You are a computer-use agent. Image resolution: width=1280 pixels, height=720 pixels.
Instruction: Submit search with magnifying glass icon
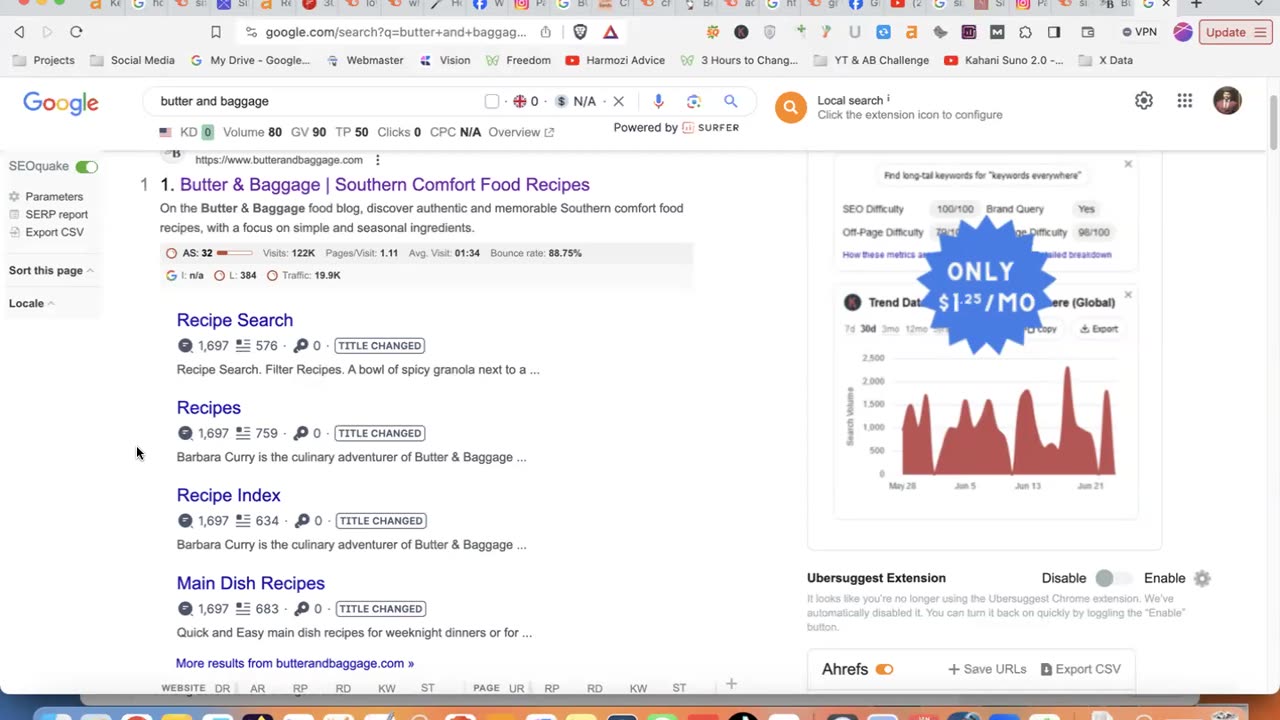[x=731, y=101]
